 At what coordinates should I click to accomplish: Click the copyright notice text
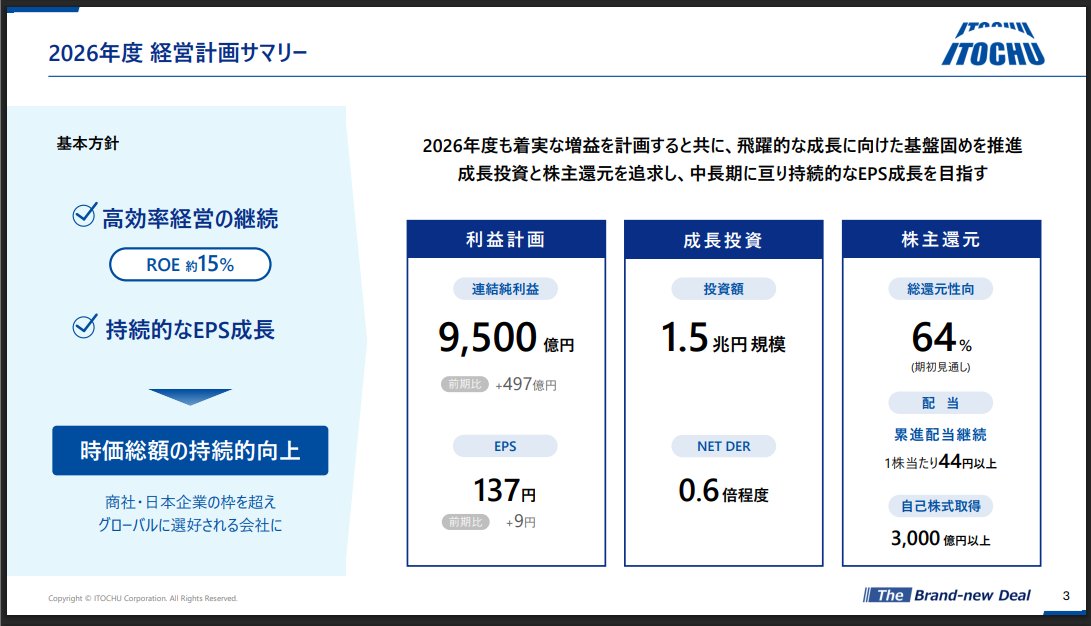[143, 598]
